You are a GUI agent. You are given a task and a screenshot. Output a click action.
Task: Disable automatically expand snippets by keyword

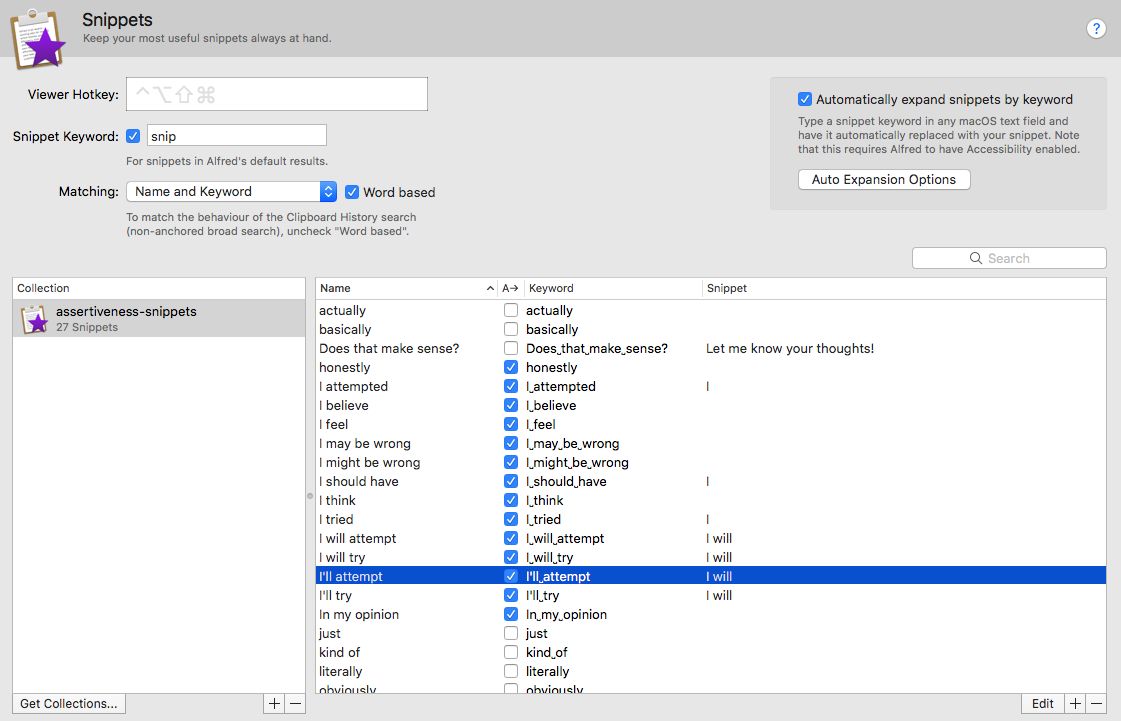coord(804,99)
